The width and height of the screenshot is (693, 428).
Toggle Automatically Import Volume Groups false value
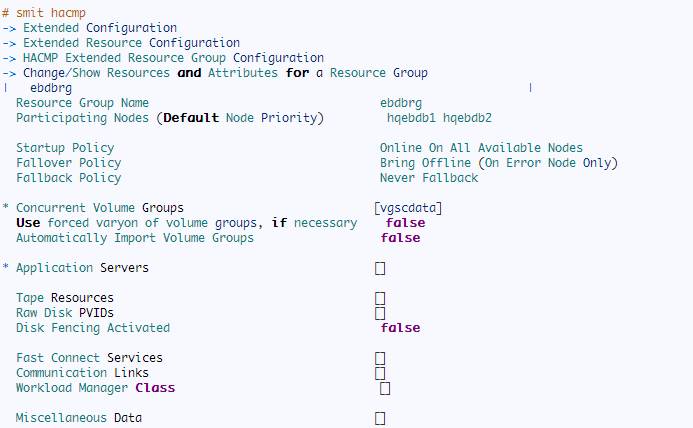(400, 237)
